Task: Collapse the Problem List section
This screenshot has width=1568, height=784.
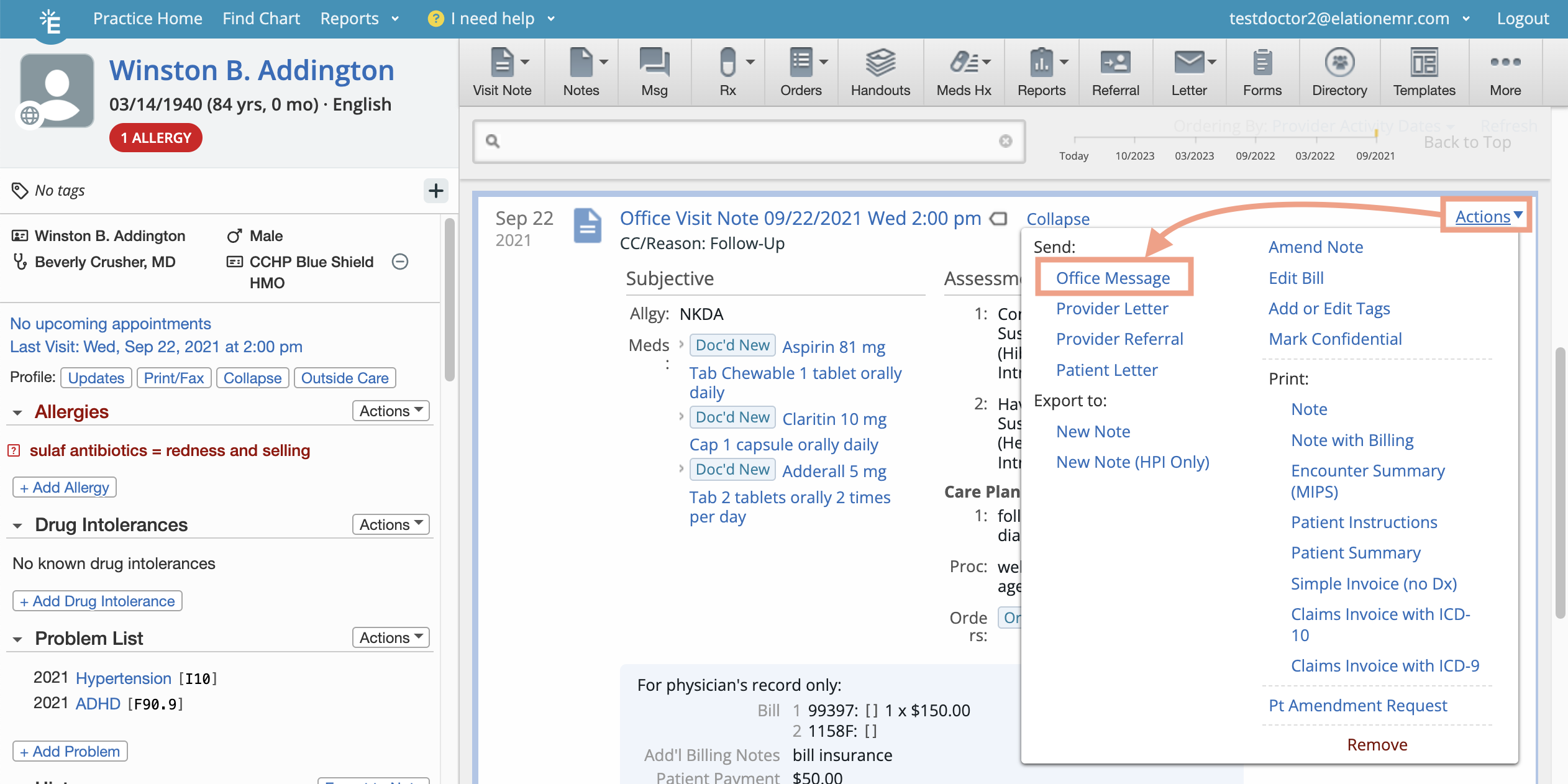Action: pyautogui.click(x=17, y=638)
